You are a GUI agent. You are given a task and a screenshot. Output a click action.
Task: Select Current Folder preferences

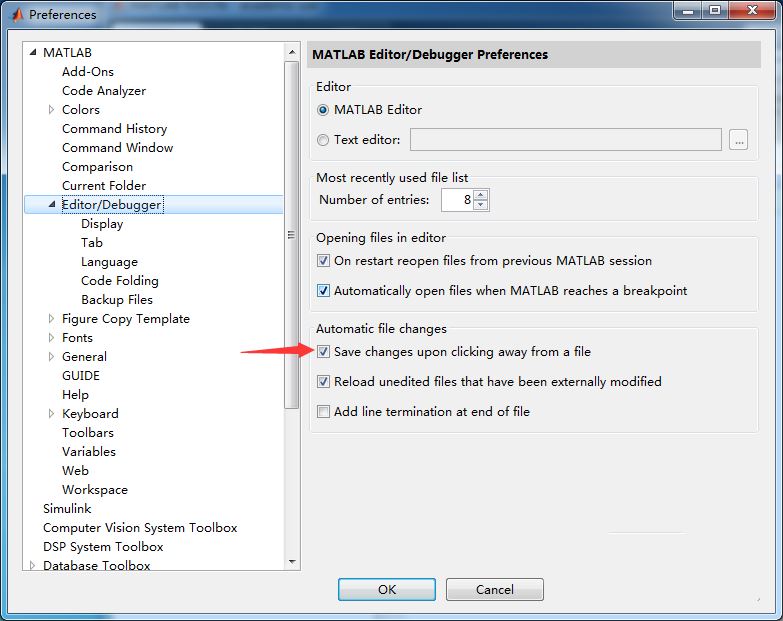[x=104, y=185]
